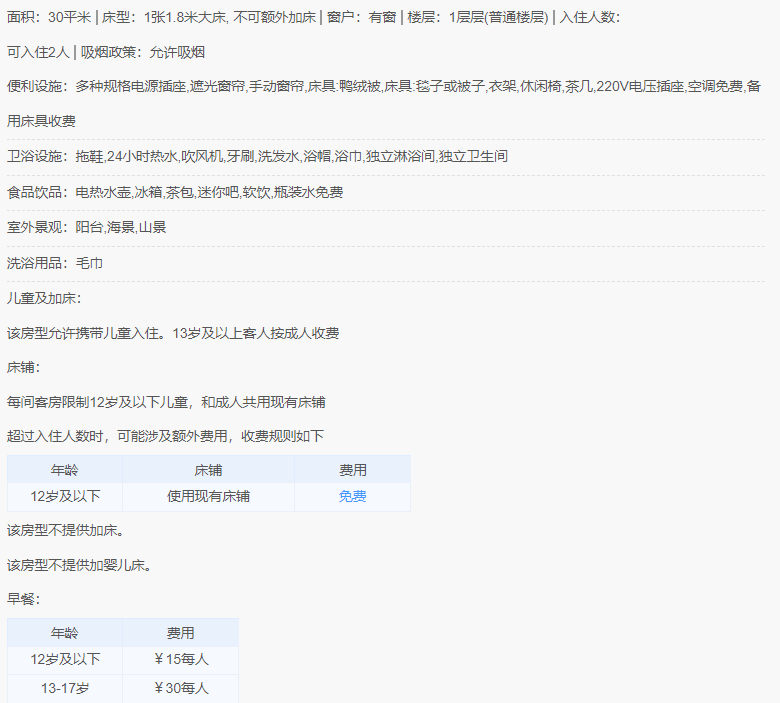Click the 早餐 section heading
Viewport: 780px width, 703px height.
pyautogui.click(x=23, y=599)
